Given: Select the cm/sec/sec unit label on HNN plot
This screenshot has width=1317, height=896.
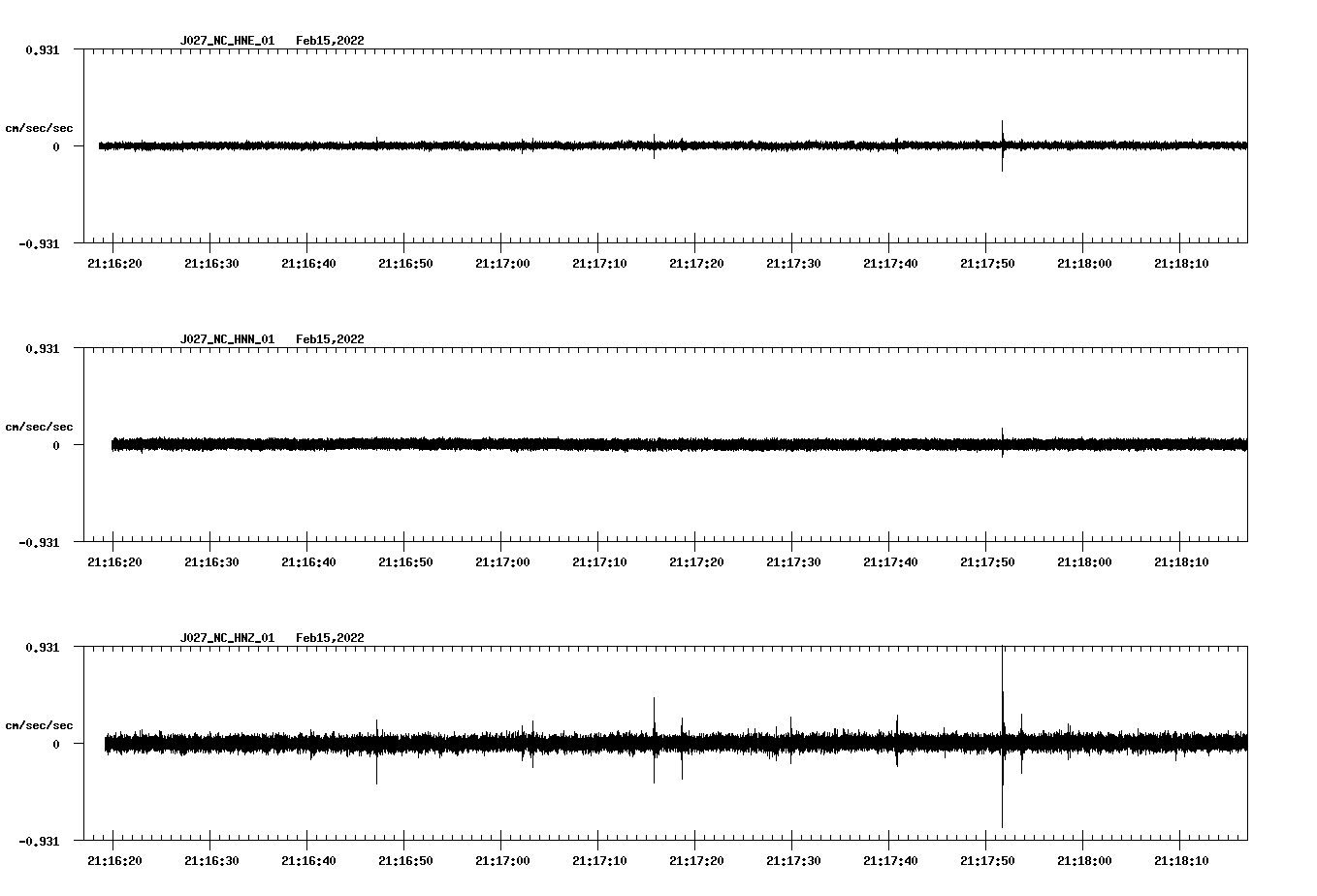Looking at the screenshot, I should (x=39, y=427).
